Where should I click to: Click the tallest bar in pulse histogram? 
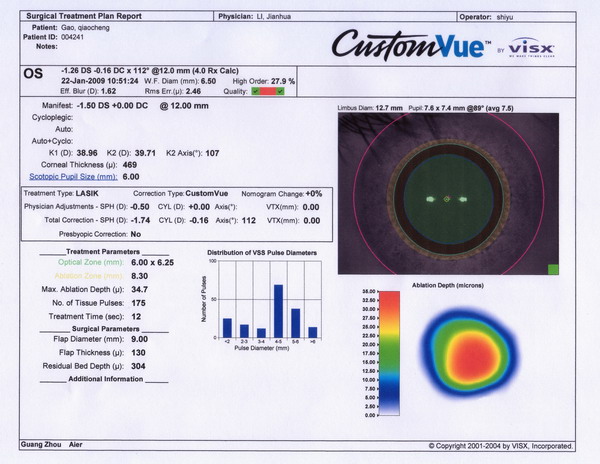click(x=277, y=311)
